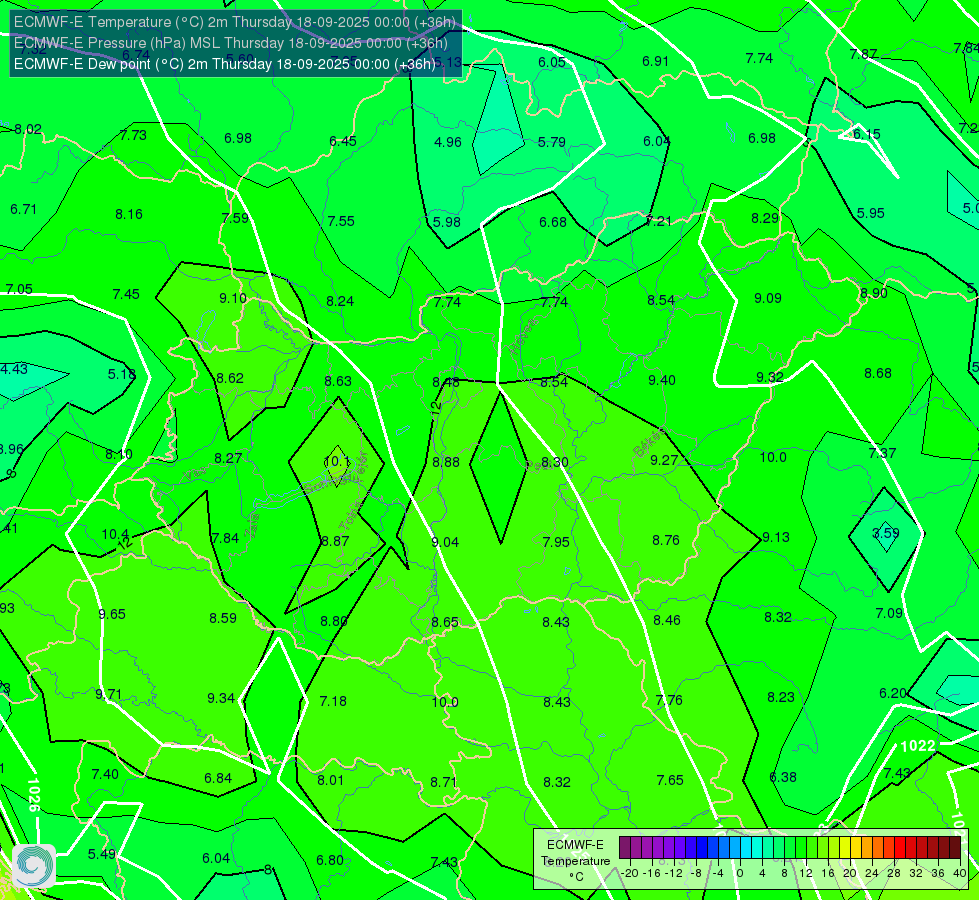Click the 7.87 temperature value

coord(863,54)
